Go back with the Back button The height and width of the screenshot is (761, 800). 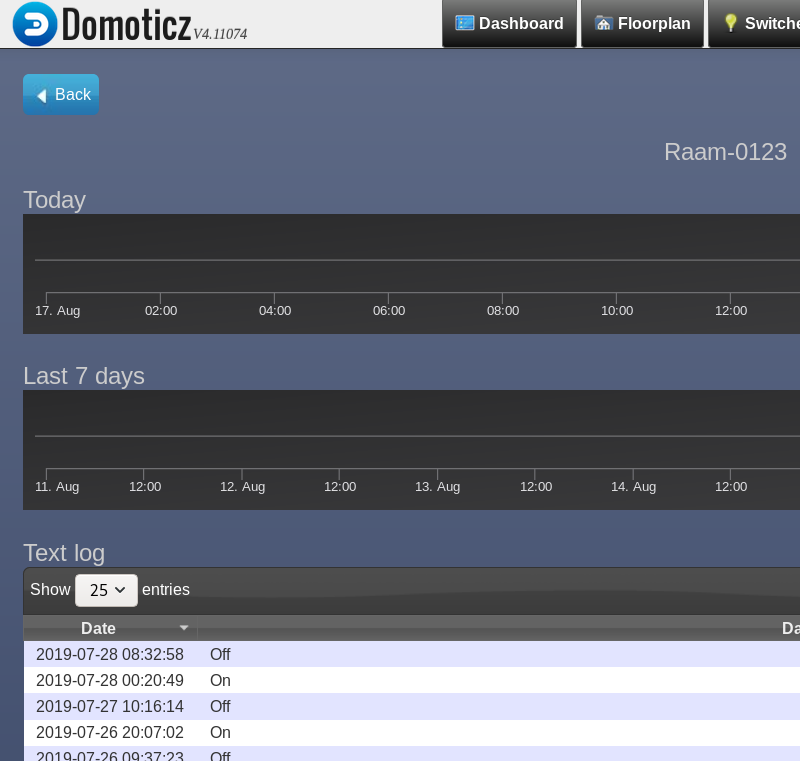coord(61,94)
